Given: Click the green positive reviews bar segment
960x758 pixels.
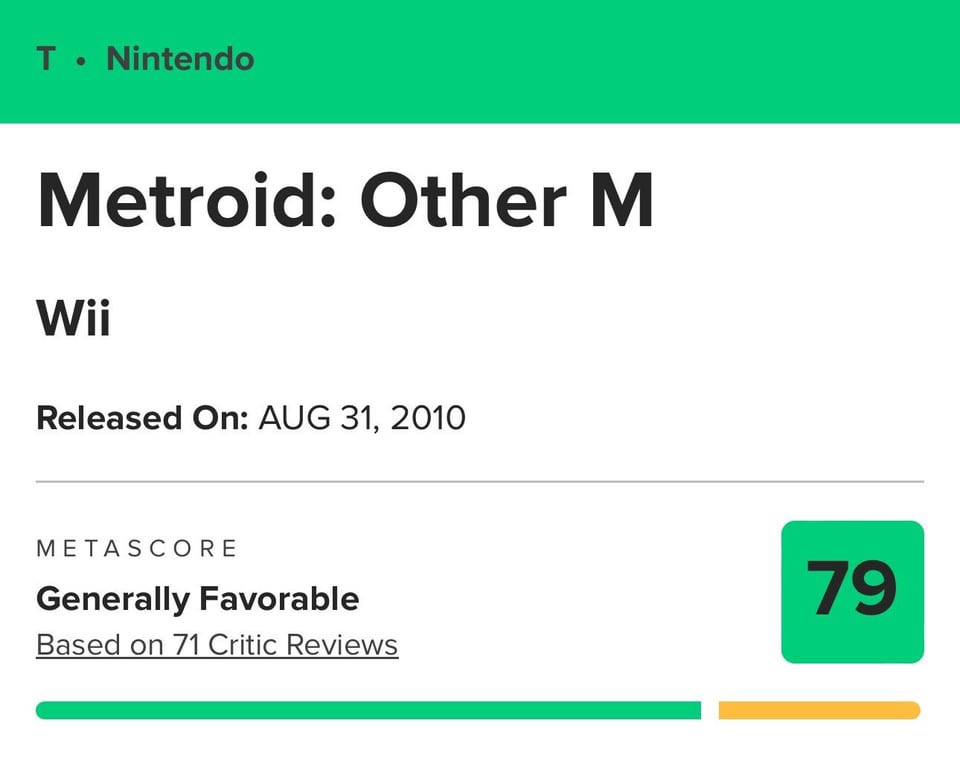Looking at the screenshot, I should tap(369, 710).
